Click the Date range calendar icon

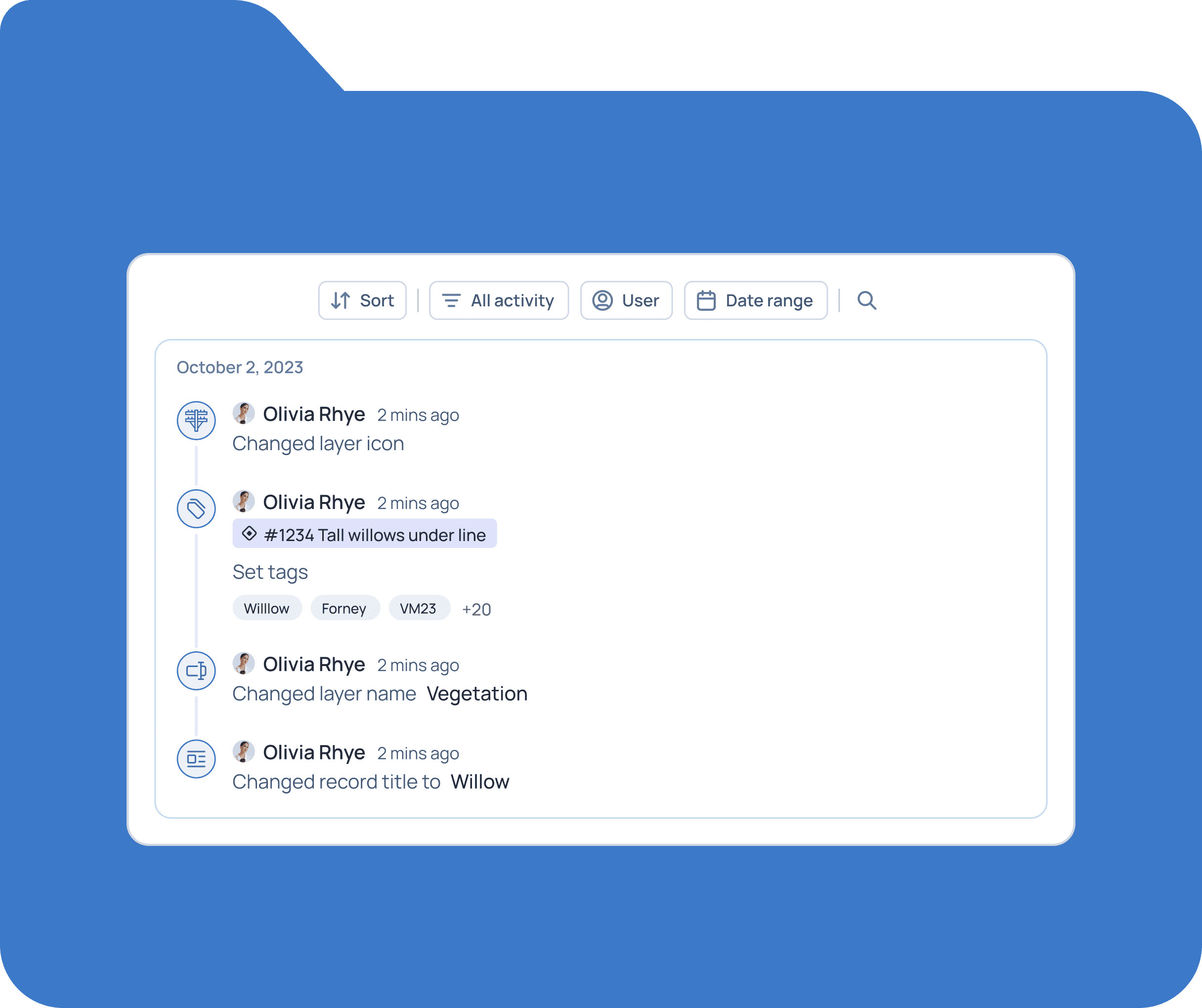tap(706, 301)
